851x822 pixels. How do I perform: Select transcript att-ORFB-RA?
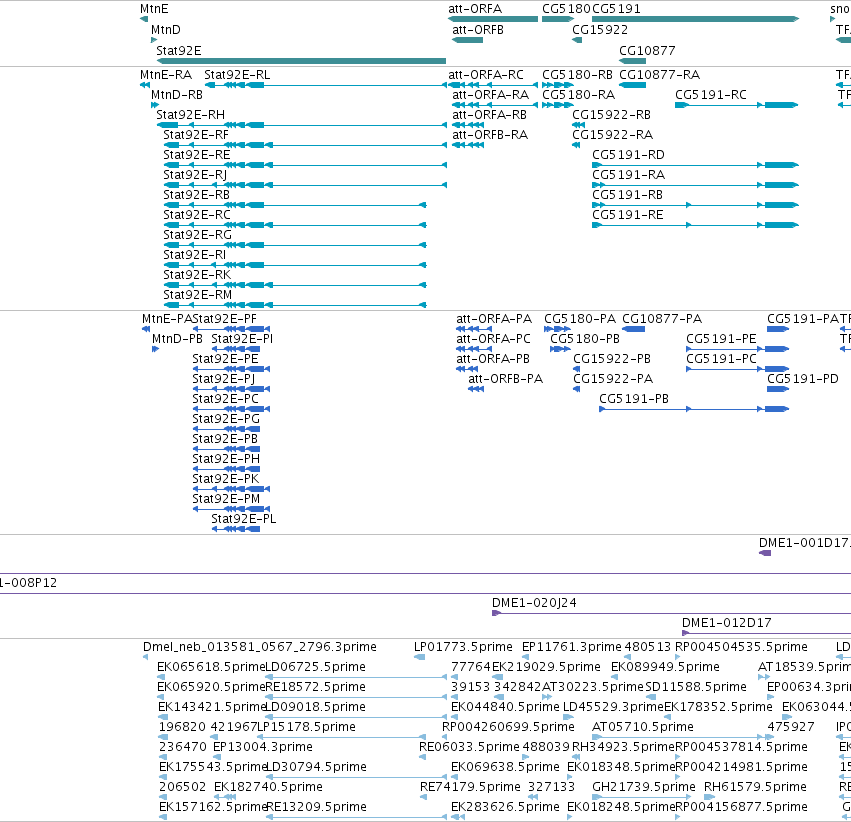click(468, 145)
